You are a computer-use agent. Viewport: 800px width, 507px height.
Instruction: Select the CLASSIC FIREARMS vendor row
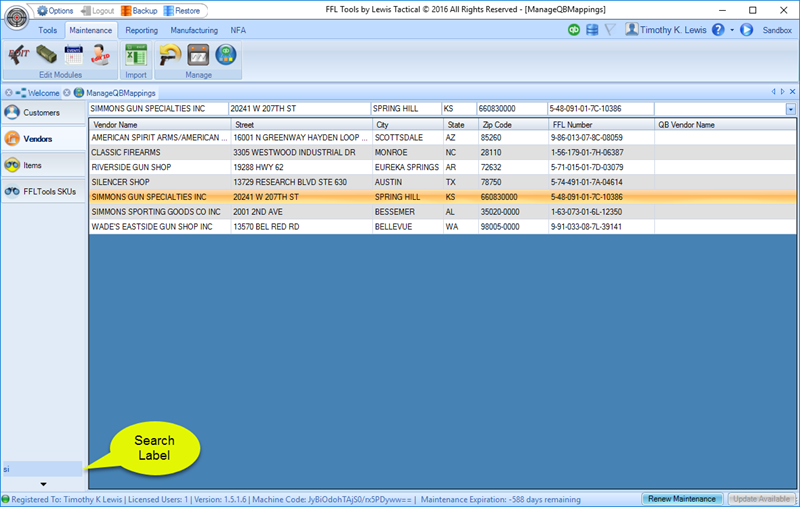click(442, 153)
